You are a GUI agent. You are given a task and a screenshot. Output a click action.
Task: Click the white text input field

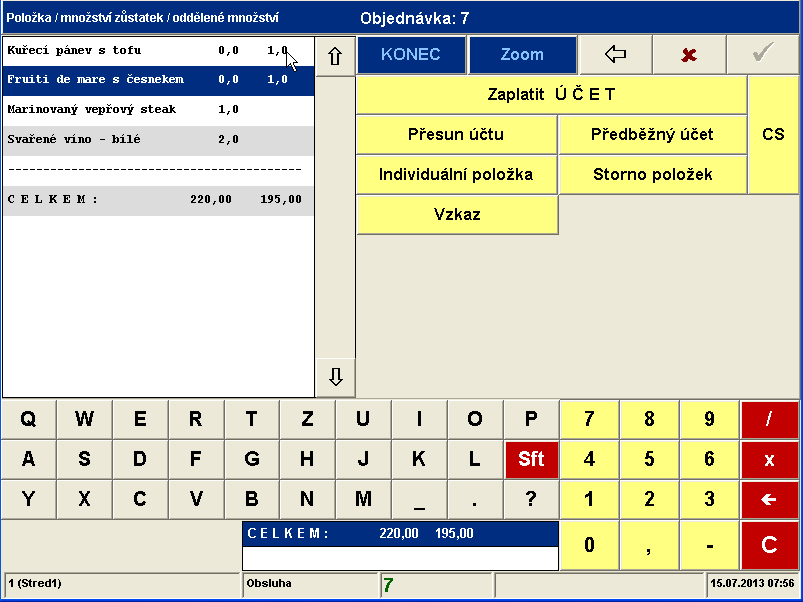[399, 558]
